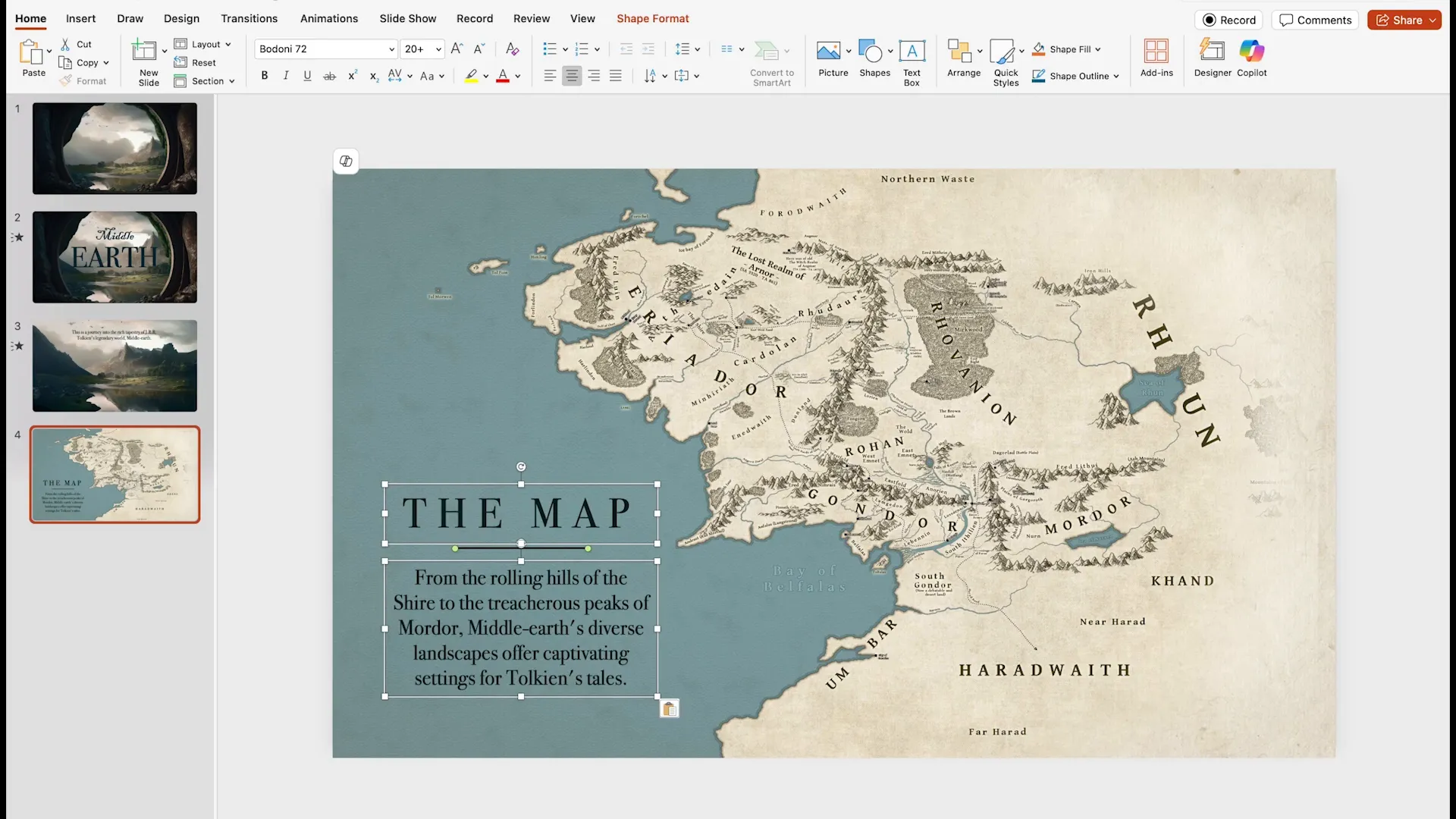Switch to the Design tab
The height and width of the screenshot is (819, 1456).
tap(181, 18)
